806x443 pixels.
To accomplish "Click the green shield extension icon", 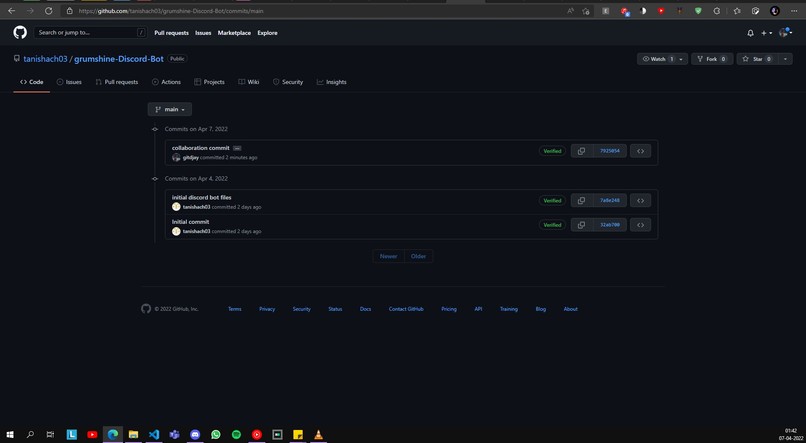I will 698,11.
